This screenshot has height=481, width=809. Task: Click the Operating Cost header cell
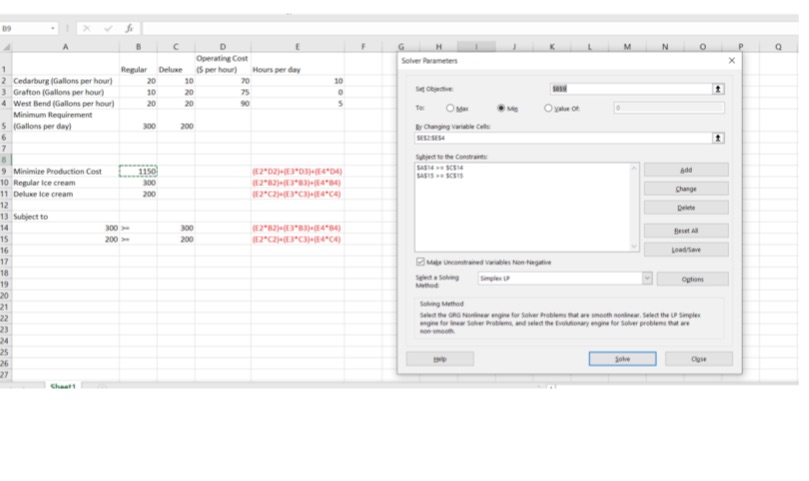(x=223, y=64)
